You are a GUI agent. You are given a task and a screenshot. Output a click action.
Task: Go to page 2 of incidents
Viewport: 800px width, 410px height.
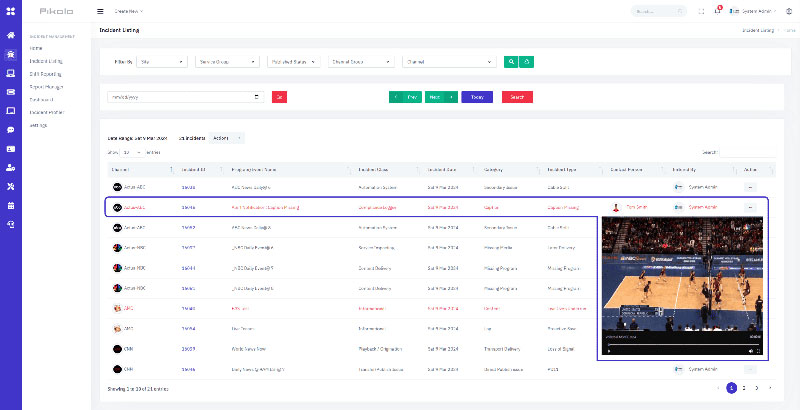(x=743, y=387)
